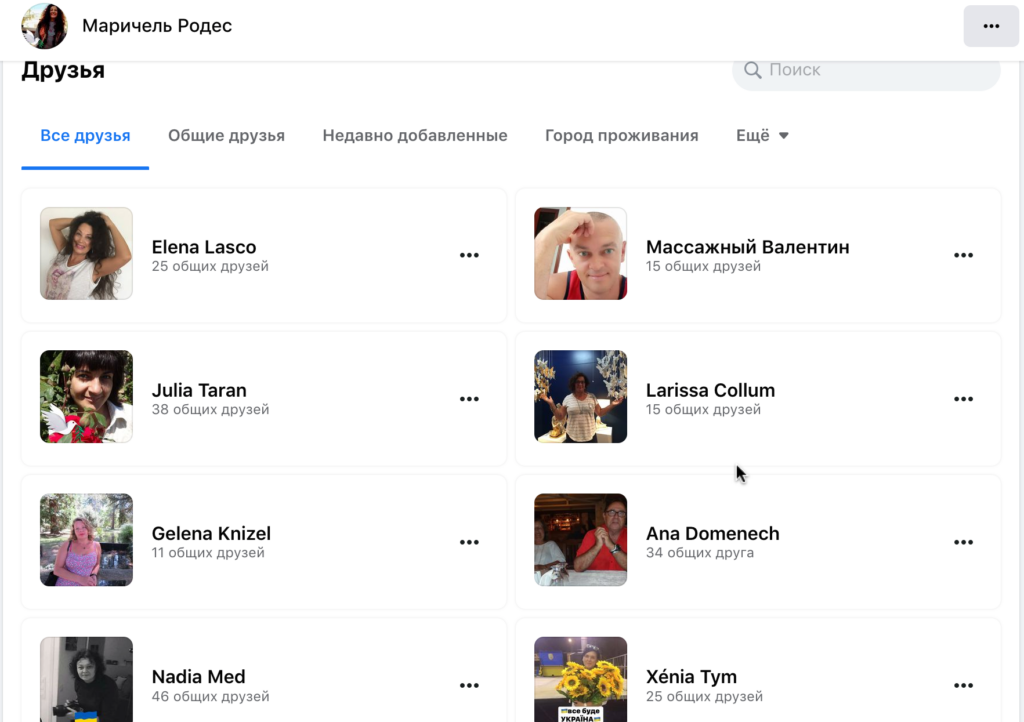Open three-dot menu next to Larissa Collum
Image resolution: width=1024 pixels, height=722 pixels.
[x=963, y=399]
